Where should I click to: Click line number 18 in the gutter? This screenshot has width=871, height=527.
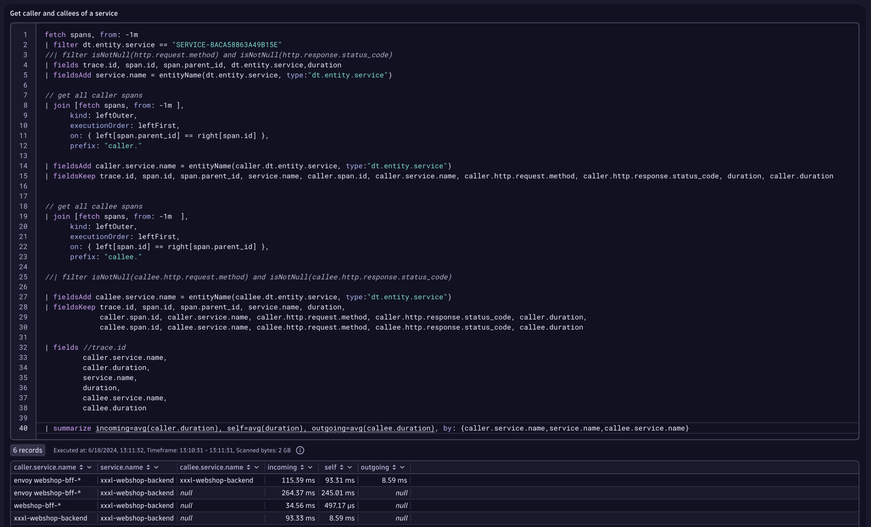[23, 206]
